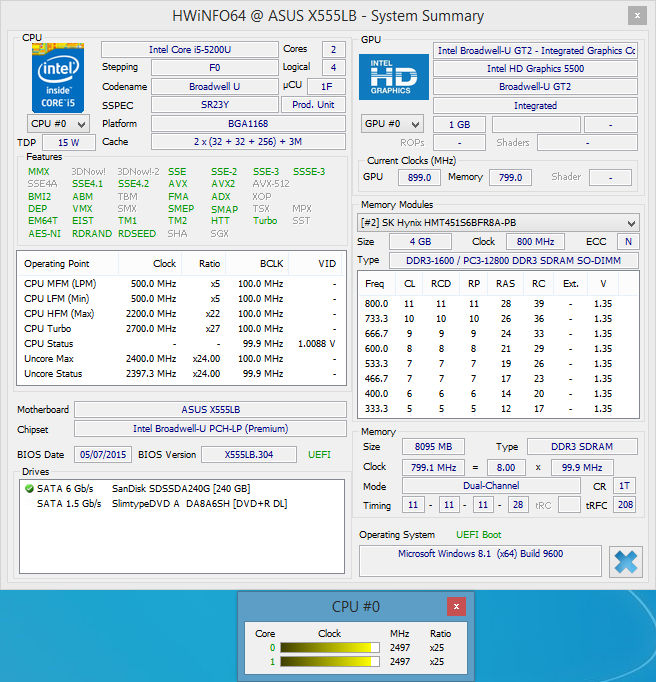Screen dimensions: 656x682
Task: Click the TDP 15 W field
Action: pyautogui.click(x=69, y=143)
